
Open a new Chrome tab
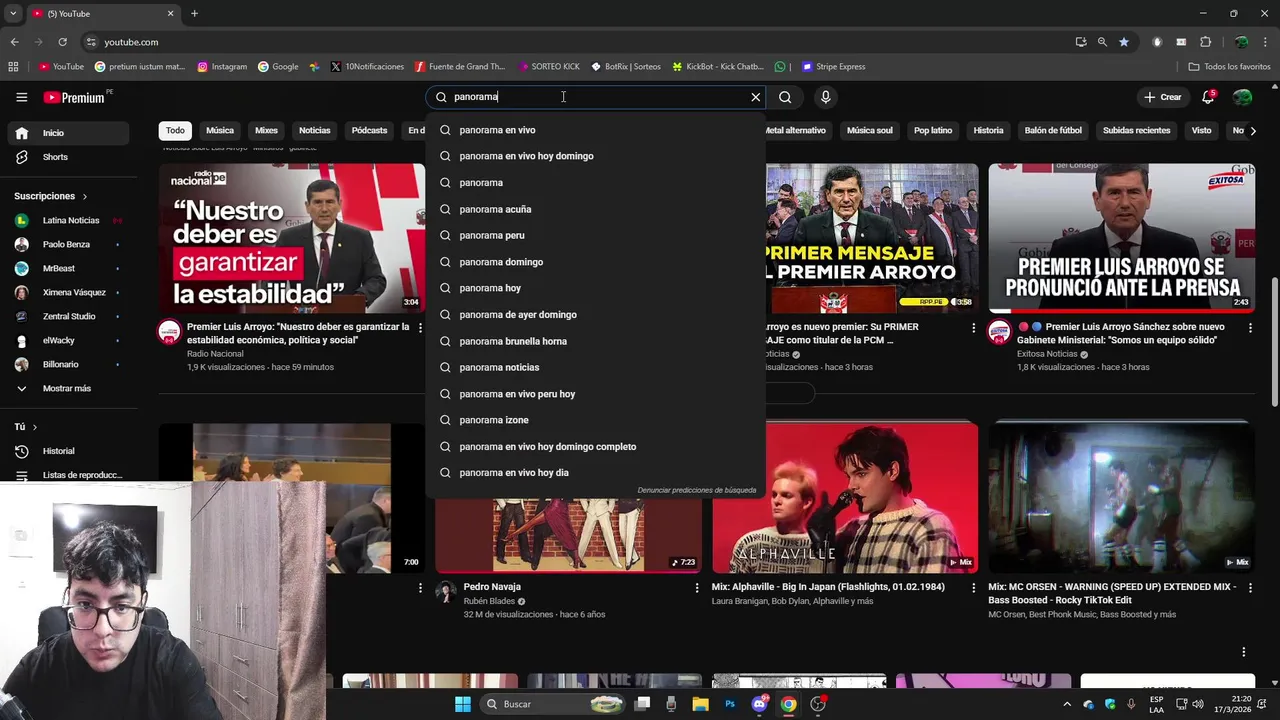[194, 13]
